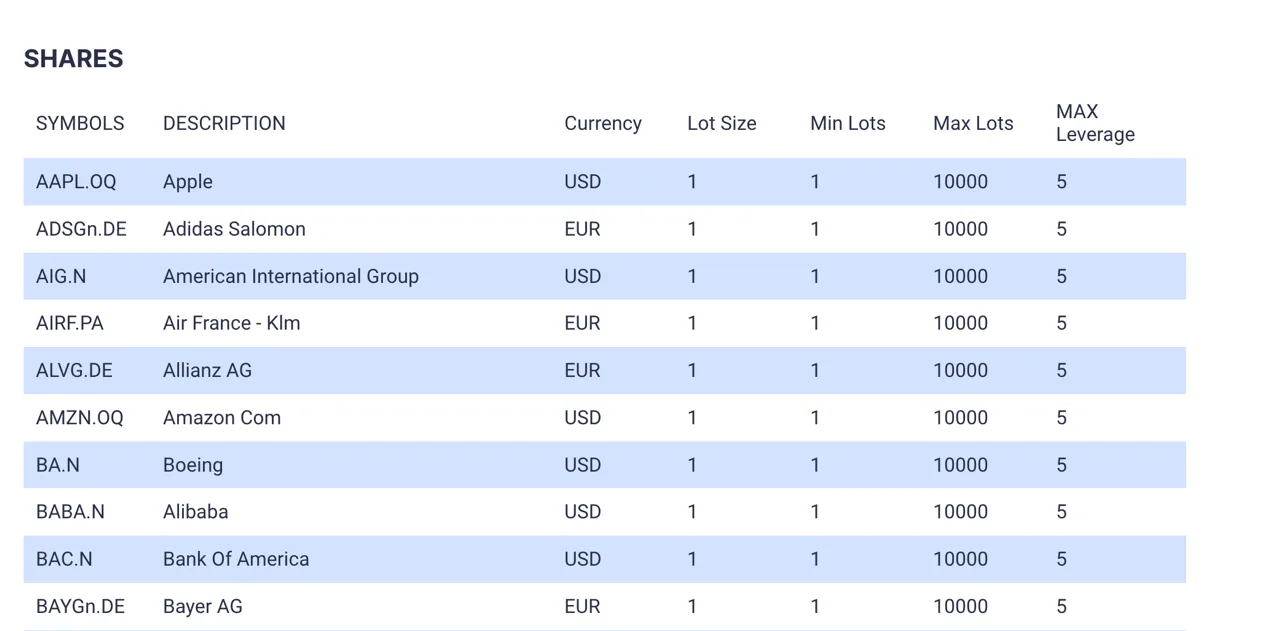Click leverage value 5 in Bayer AG row
The image size is (1270, 631).
1062,606
